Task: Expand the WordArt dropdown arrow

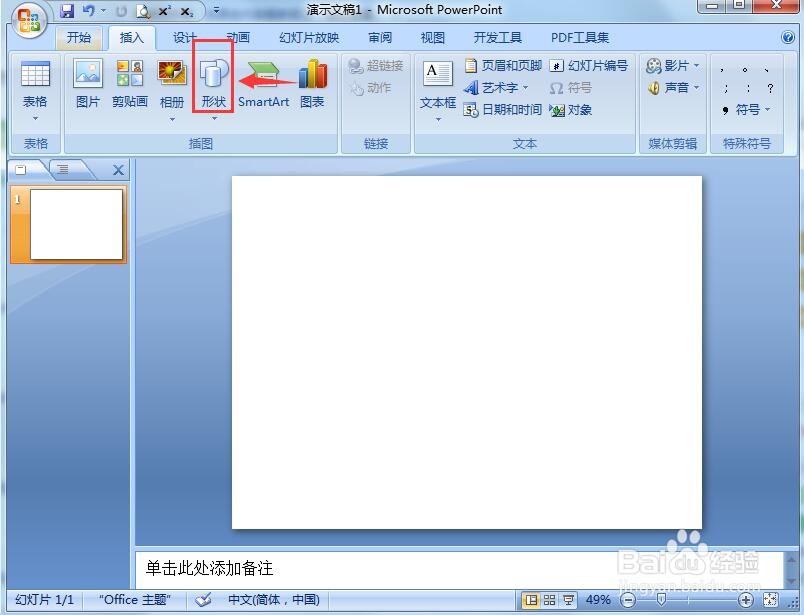Action: (526, 88)
